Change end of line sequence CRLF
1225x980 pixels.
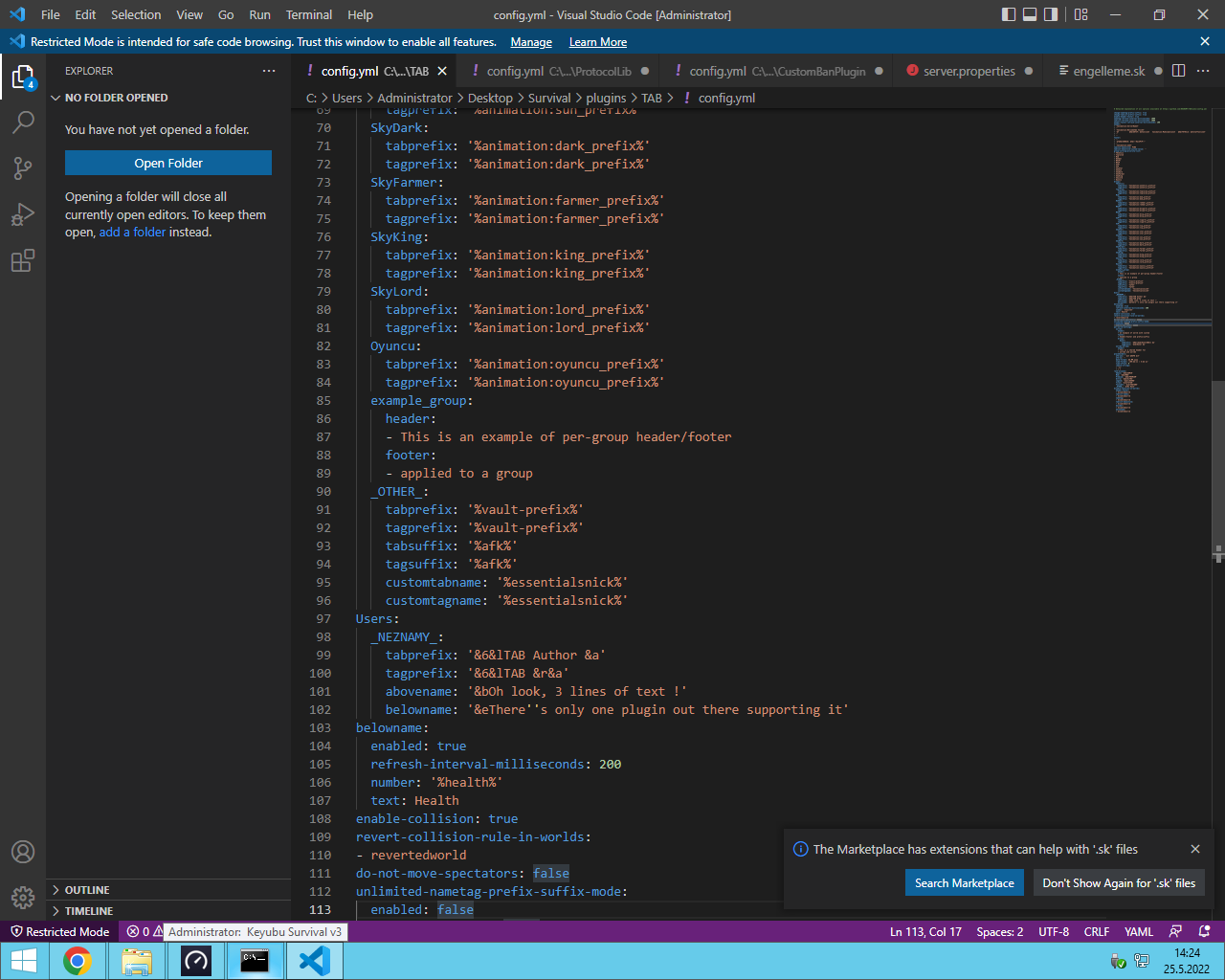click(1097, 931)
